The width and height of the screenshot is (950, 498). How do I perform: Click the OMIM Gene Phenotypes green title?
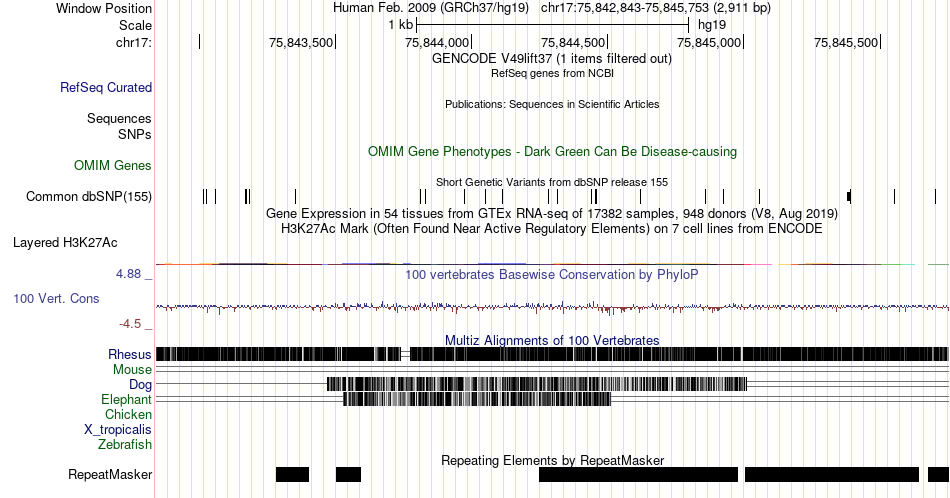point(552,151)
